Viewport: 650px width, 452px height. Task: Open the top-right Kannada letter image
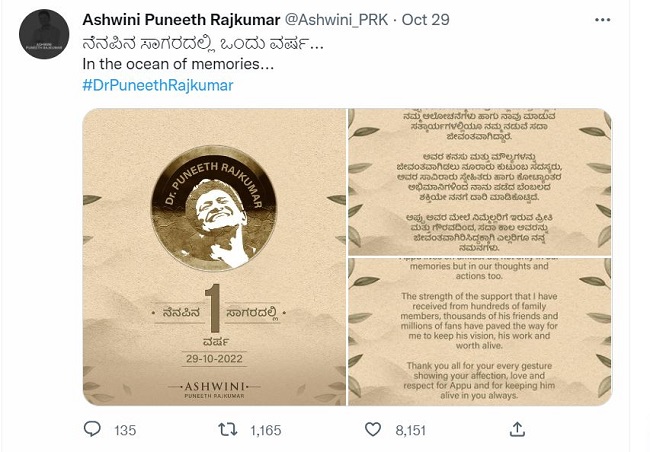[479, 181]
